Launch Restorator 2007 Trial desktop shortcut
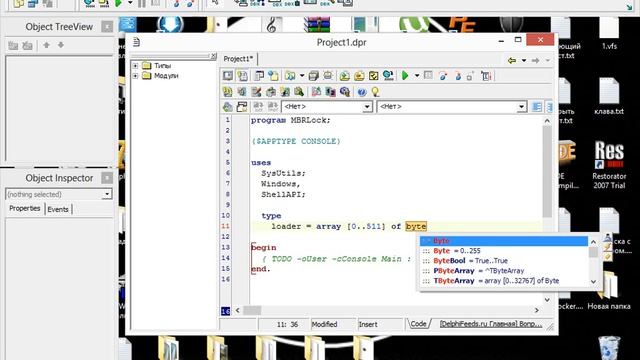Image resolution: width=640 pixels, height=360 pixels. click(x=609, y=165)
